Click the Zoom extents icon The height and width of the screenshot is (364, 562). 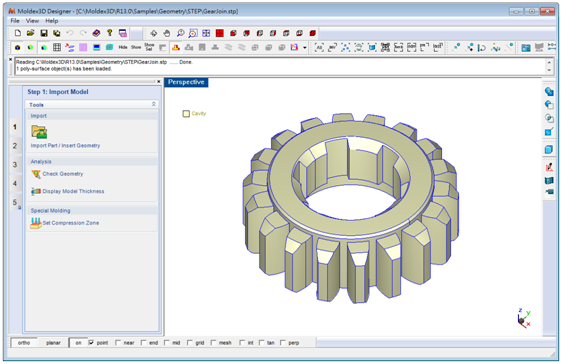[x=206, y=33]
